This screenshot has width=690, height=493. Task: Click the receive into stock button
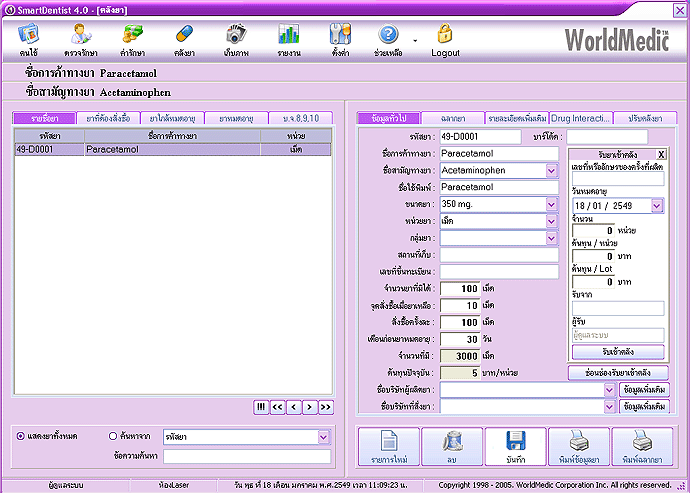click(618, 352)
